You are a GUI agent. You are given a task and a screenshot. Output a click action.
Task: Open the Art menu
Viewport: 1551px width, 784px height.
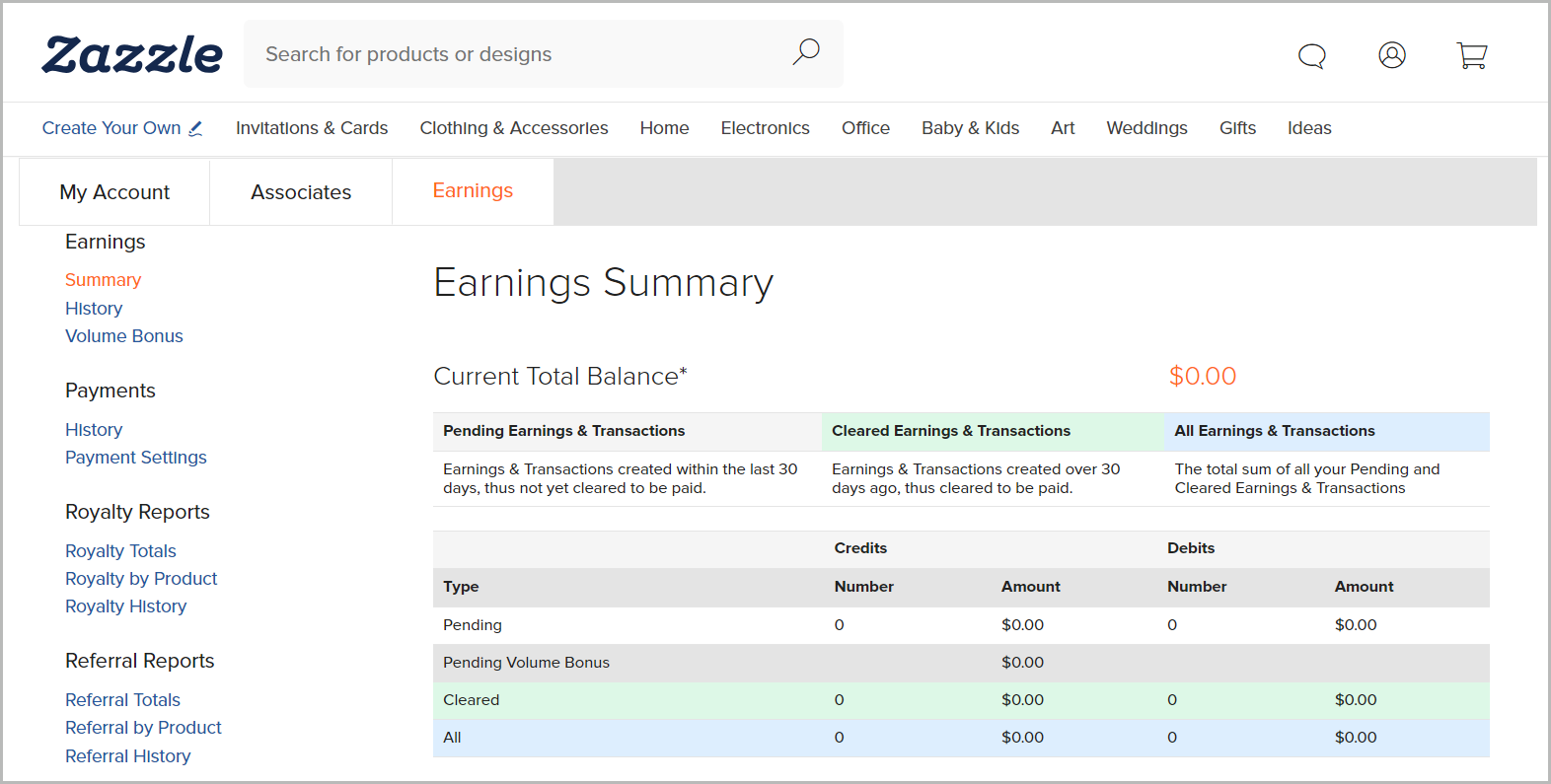tap(1063, 128)
